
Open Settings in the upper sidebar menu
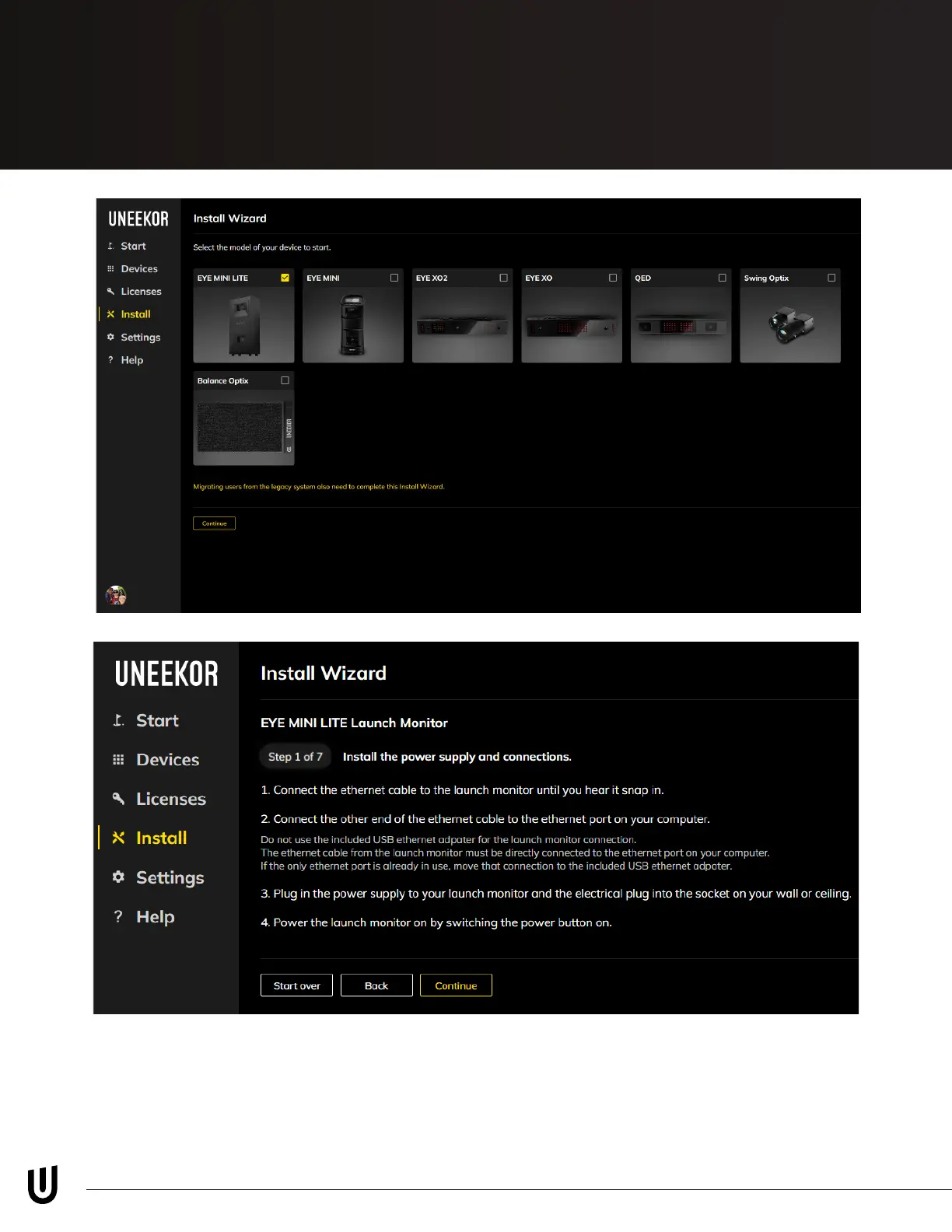coord(140,338)
